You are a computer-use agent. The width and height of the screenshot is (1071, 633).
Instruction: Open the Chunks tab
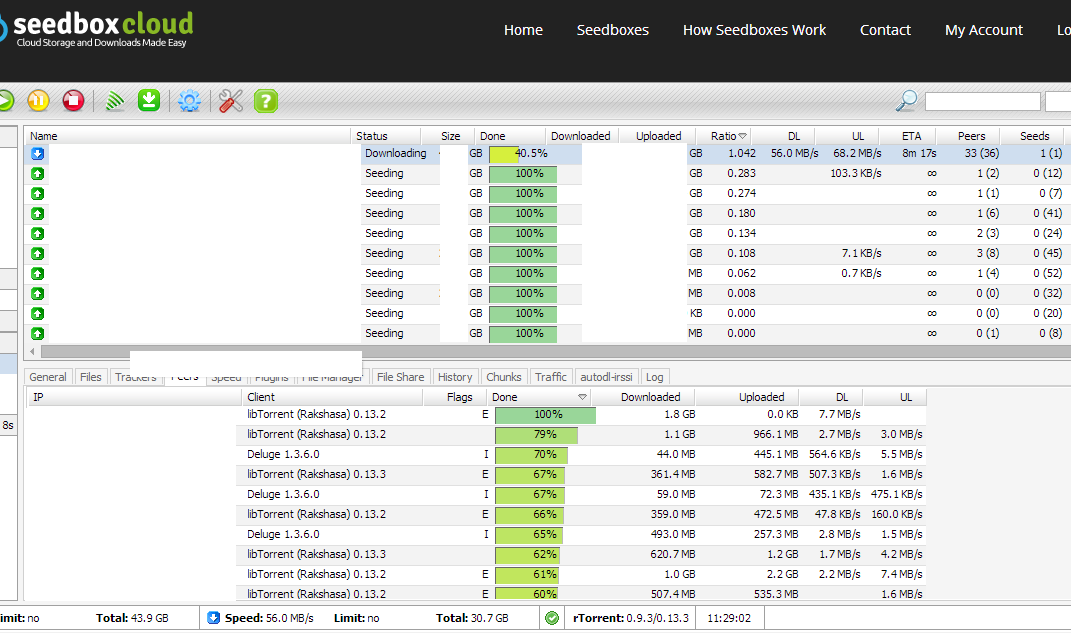tap(503, 377)
